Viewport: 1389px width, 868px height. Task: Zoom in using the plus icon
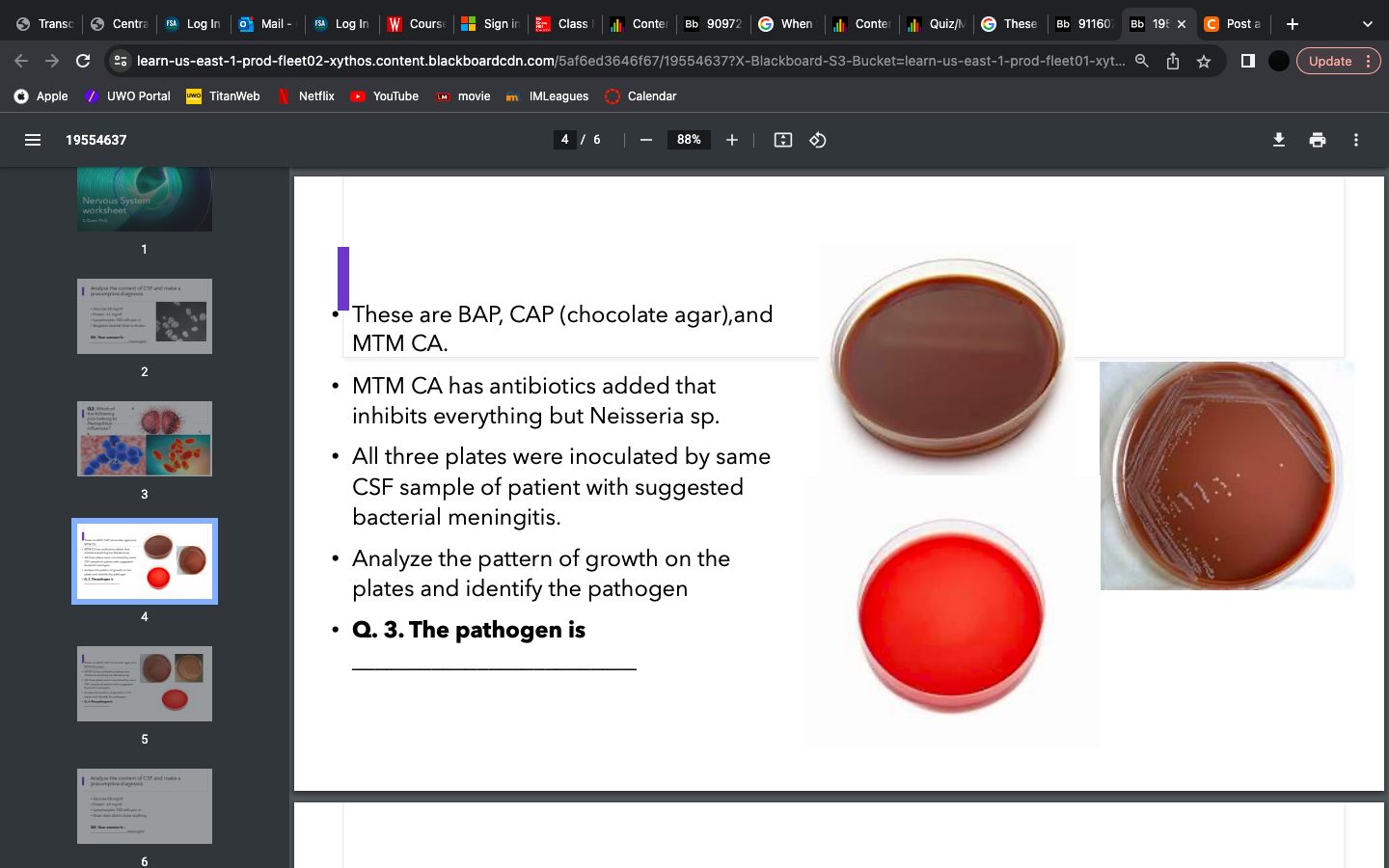[x=731, y=140]
